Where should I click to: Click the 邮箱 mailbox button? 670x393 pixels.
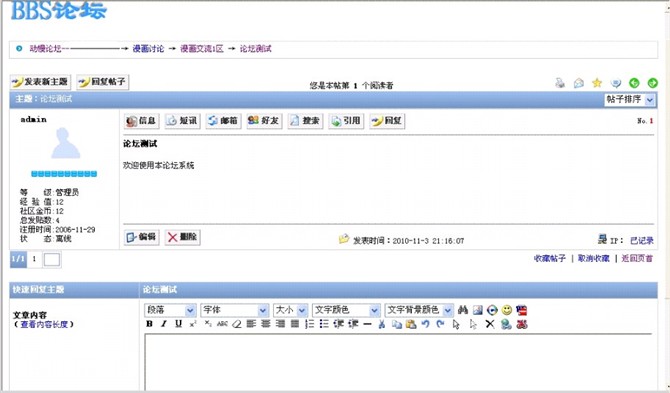coord(223,121)
